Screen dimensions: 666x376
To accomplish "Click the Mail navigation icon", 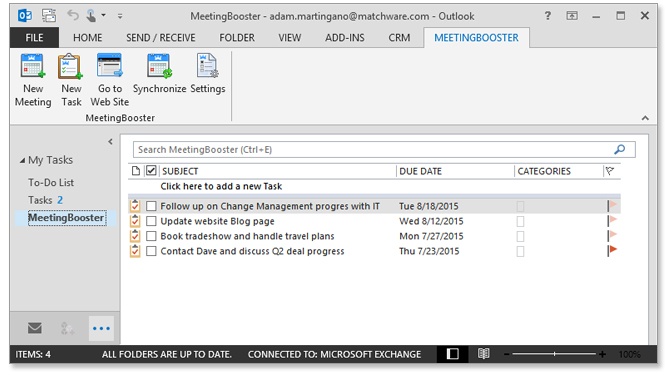I will [35, 328].
